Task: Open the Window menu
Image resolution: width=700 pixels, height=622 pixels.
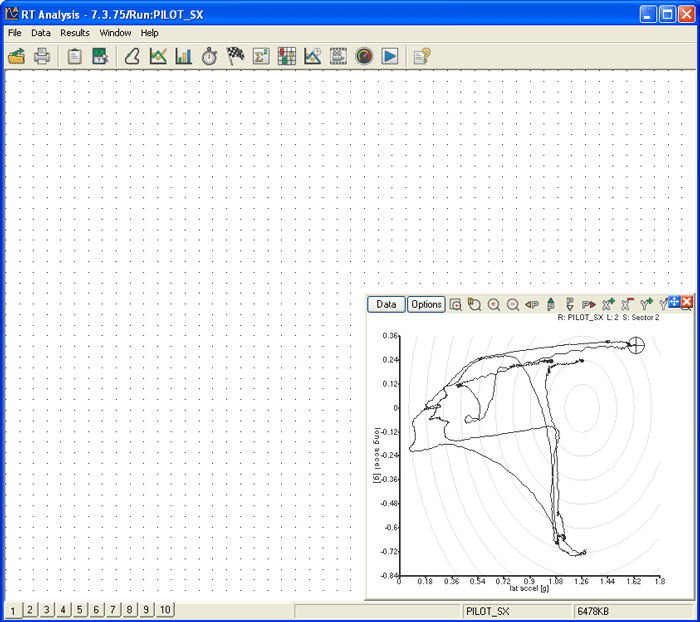Action: [115, 32]
